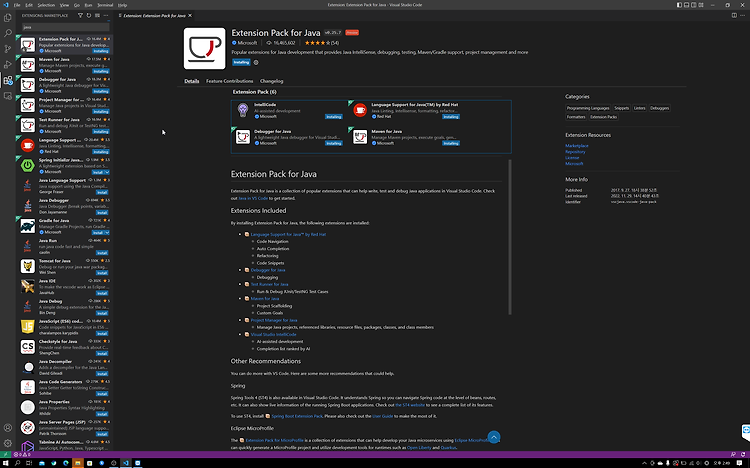The image size is (750, 468).
Task: Open the Selection menu
Action: pyautogui.click(x=46, y=5)
